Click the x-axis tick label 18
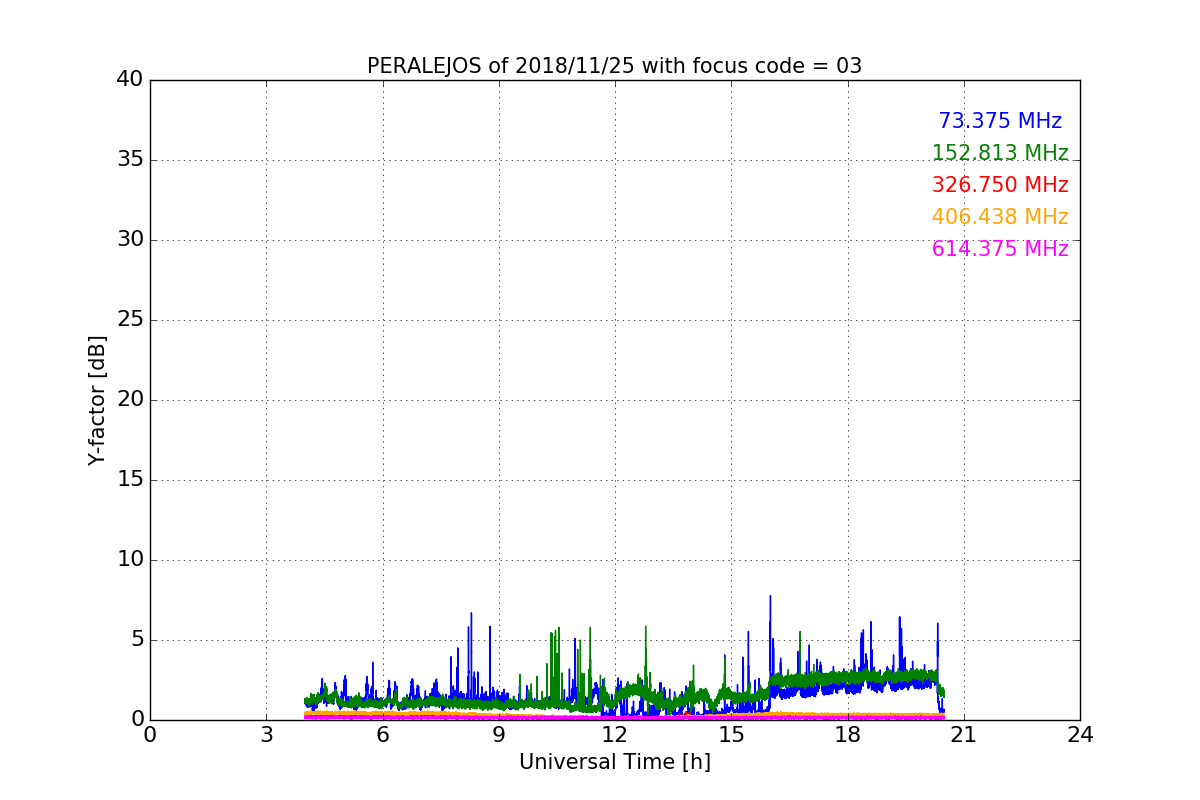1200x800 pixels. coord(847,735)
